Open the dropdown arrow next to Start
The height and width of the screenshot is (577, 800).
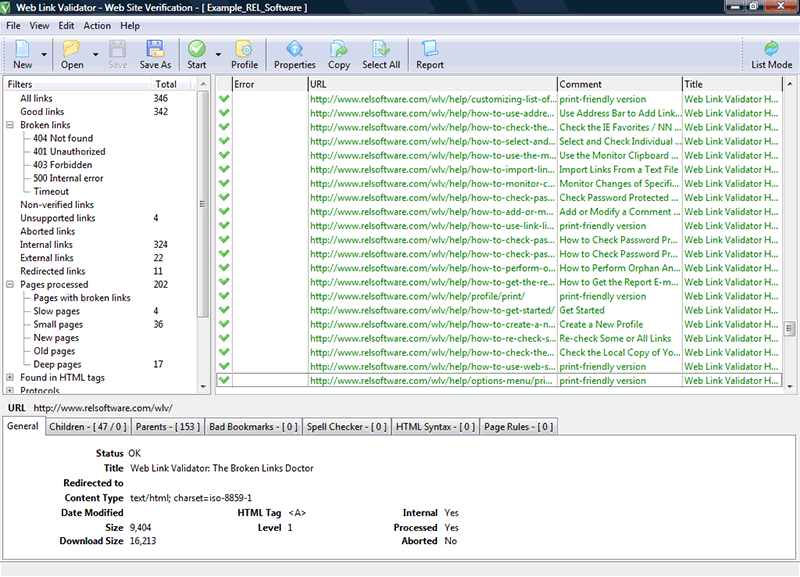(x=218, y=54)
